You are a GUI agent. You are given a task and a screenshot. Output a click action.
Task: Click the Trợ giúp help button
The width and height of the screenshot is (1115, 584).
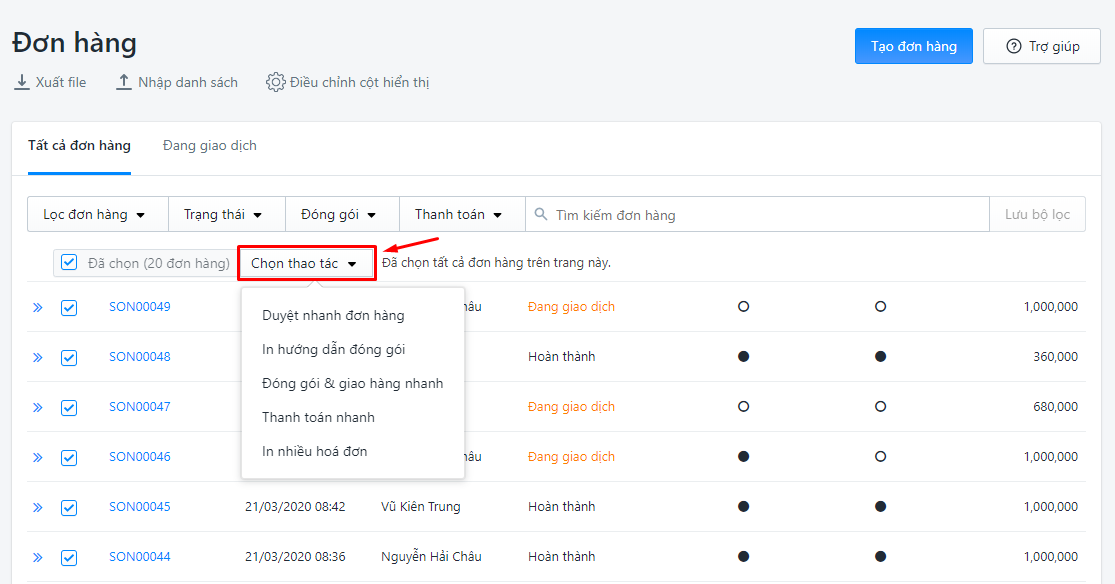tap(1042, 46)
